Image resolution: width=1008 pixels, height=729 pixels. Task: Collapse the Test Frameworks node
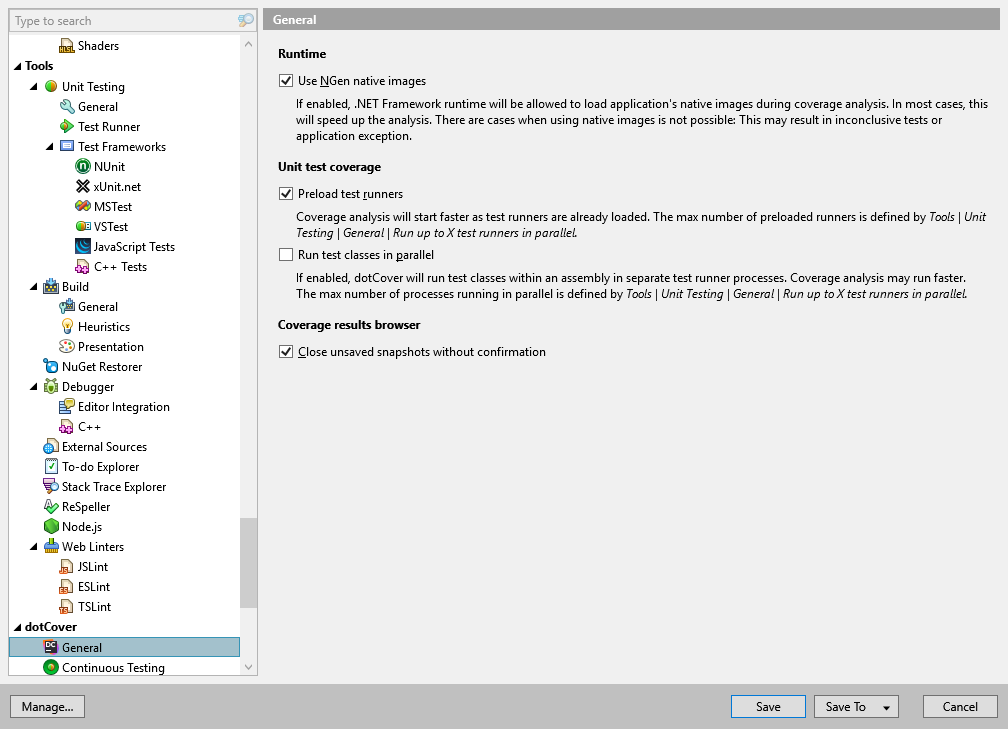50,147
